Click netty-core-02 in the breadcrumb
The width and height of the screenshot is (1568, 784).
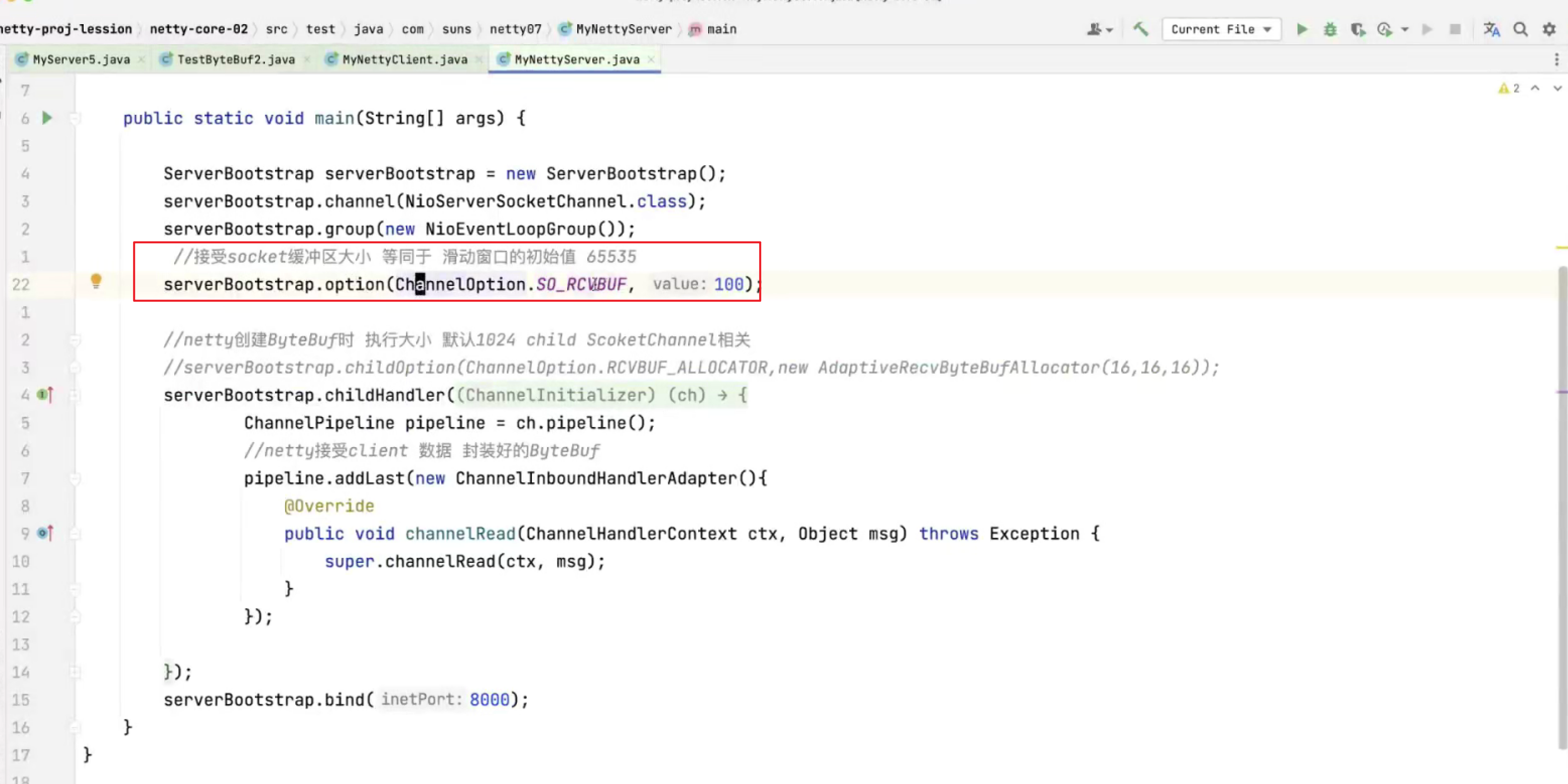point(198,29)
